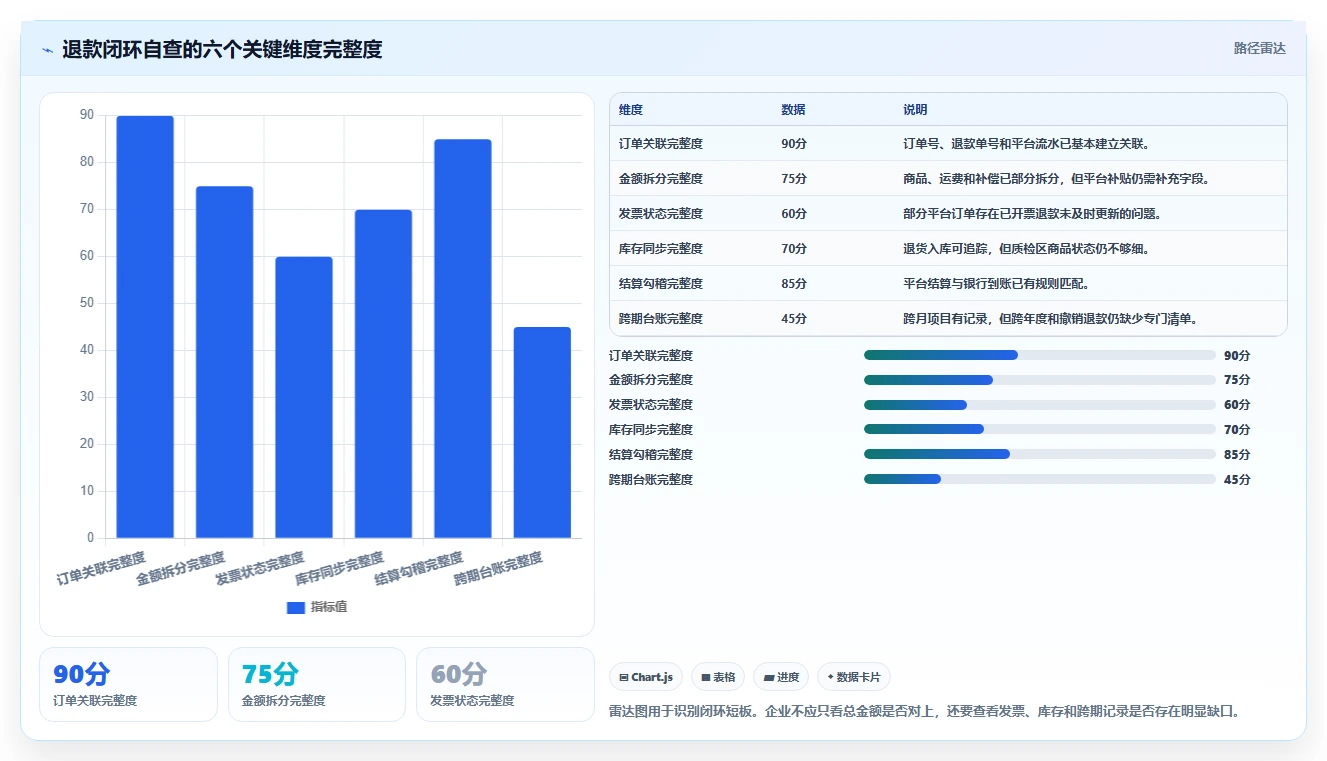Click the 发票状态完整度 bar in chart
The height and width of the screenshot is (761, 1327).
click(304, 397)
